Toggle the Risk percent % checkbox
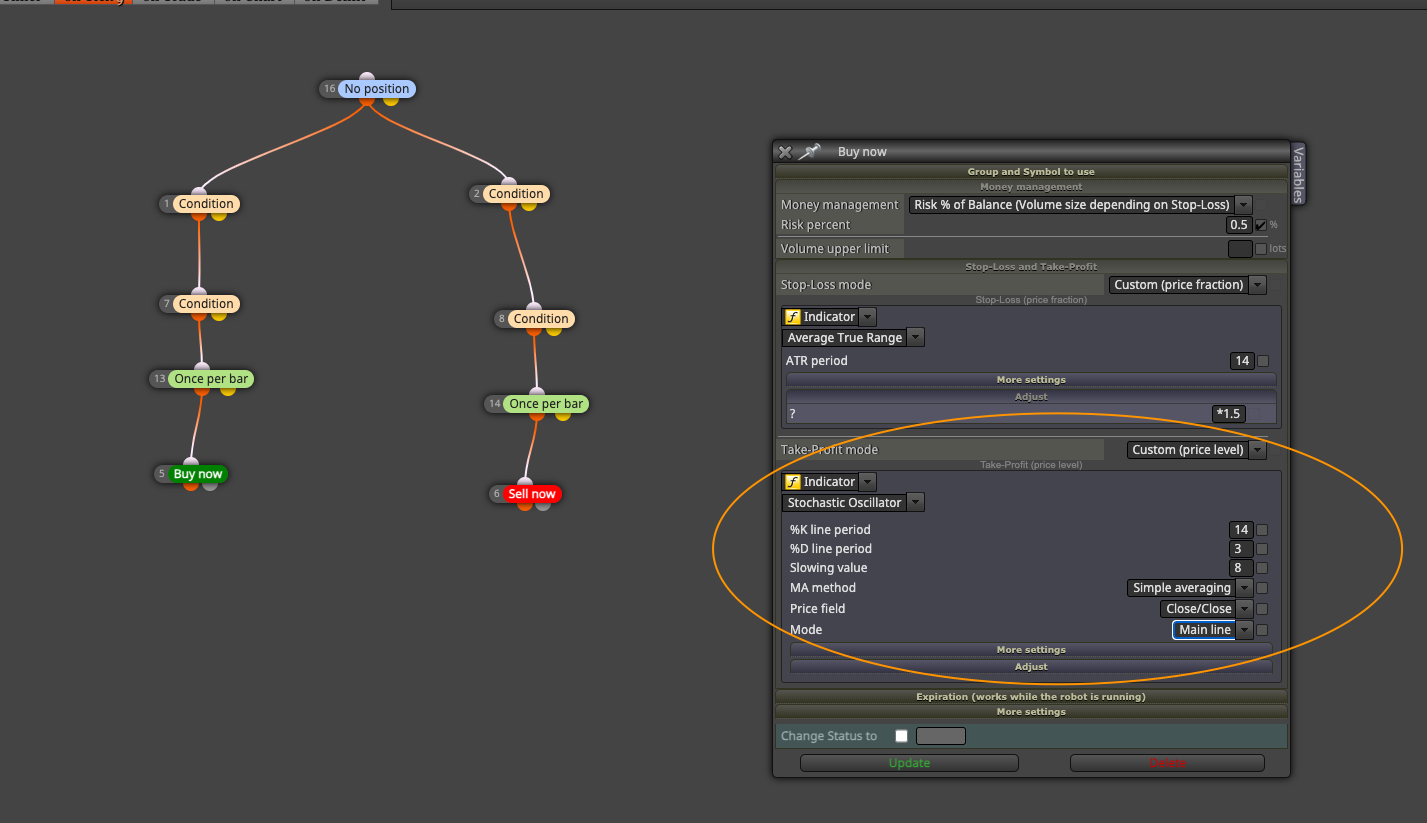The image size is (1427, 823). point(1261,225)
